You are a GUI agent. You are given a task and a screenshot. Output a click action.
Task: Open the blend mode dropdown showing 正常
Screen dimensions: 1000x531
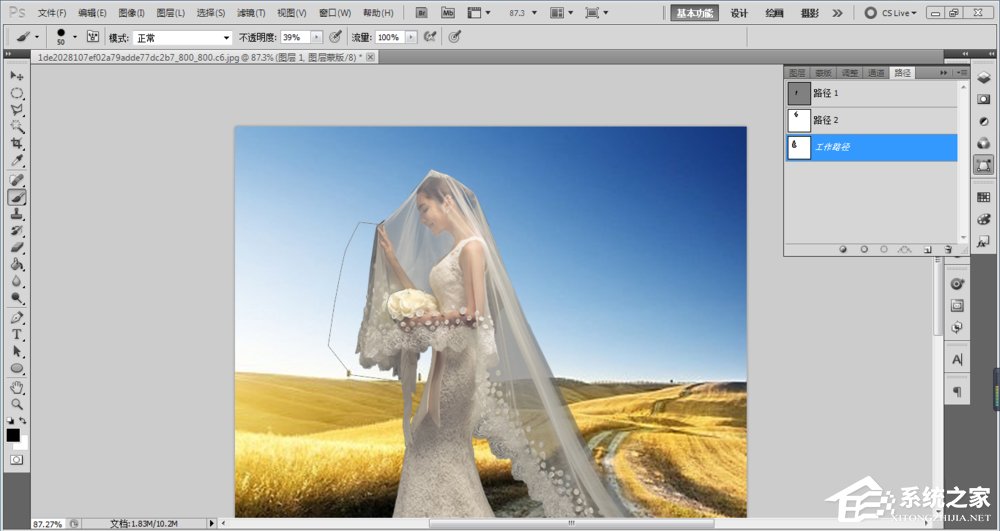click(x=183, y=37)
